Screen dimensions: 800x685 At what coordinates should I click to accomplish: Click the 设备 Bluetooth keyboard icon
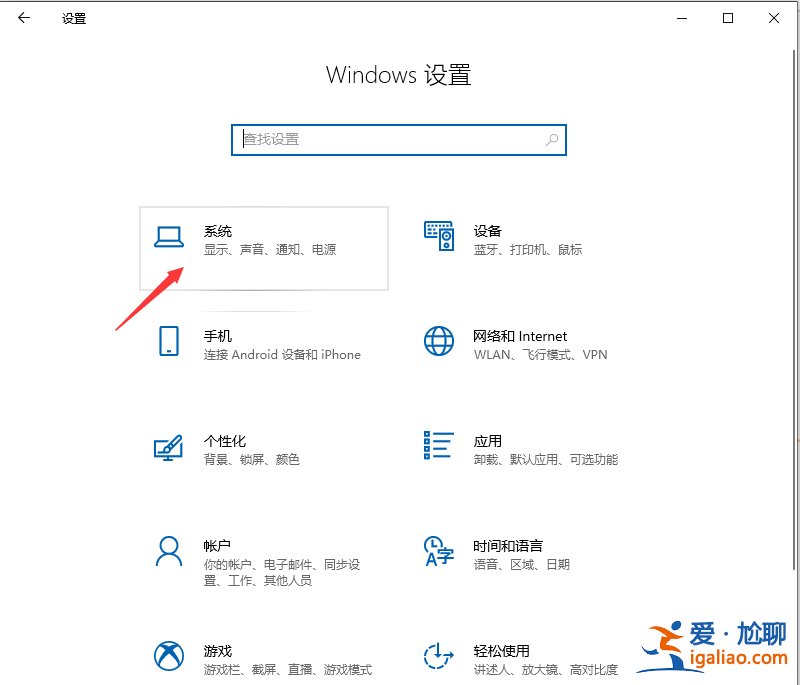pyautogui.click(x=439, y=238)
